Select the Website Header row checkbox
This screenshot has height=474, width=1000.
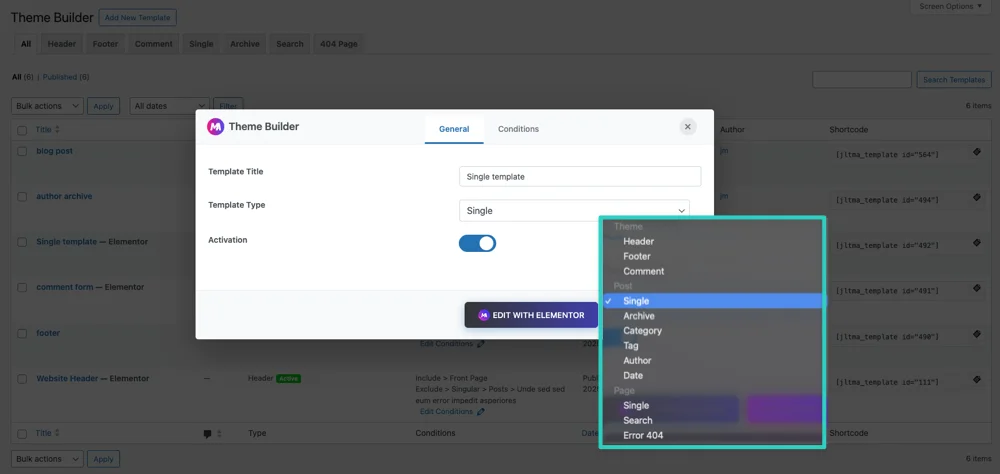point(22,379)
